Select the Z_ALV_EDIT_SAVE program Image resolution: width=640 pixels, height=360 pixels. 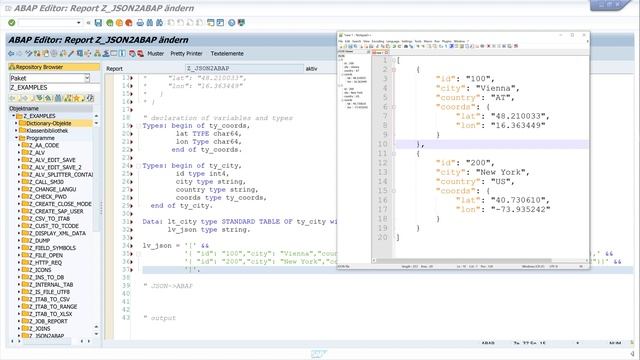coord(52,160)
